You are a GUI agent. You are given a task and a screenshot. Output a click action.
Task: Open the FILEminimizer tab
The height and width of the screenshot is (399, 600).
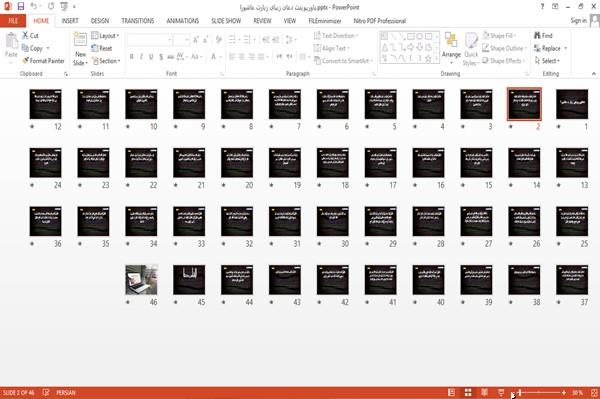click(325, 21)
